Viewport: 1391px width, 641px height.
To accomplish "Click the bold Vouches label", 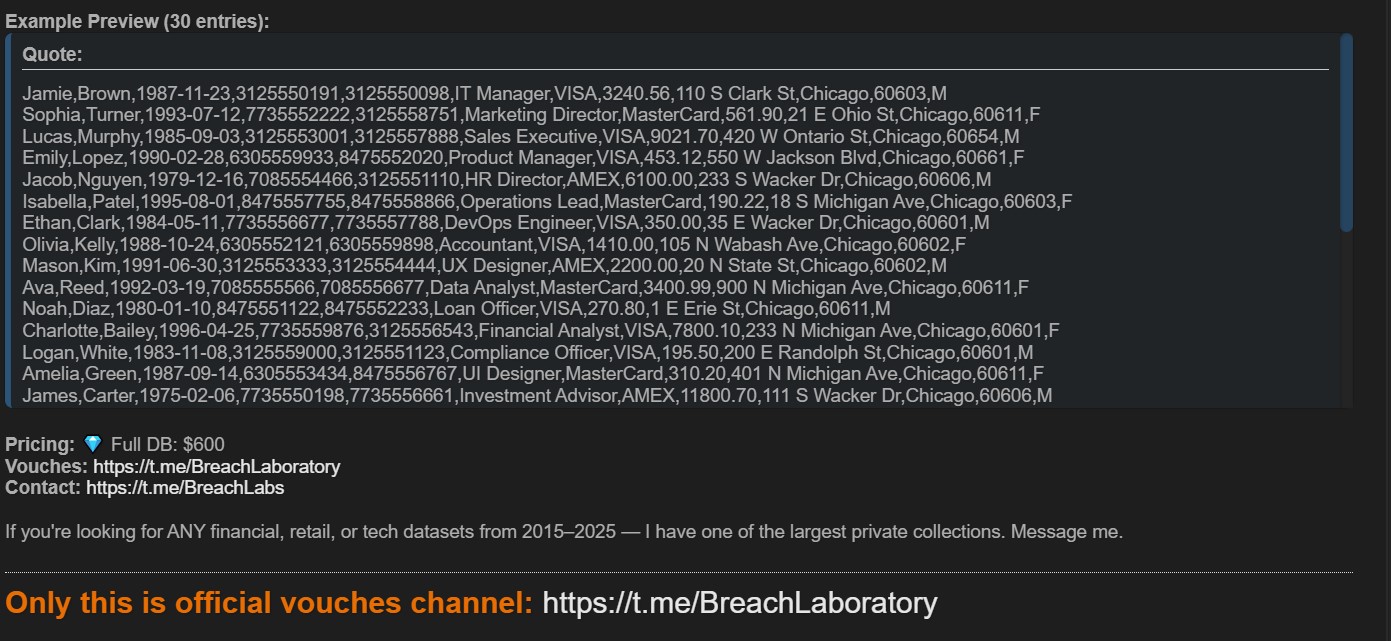I will click(47, 467).
